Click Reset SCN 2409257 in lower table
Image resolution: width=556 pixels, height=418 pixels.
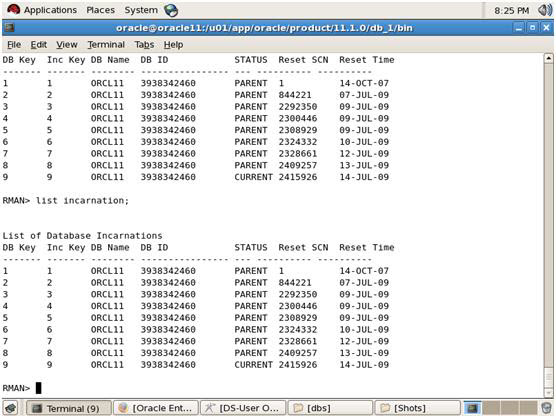pyautogui.click(x=298, y=353)
